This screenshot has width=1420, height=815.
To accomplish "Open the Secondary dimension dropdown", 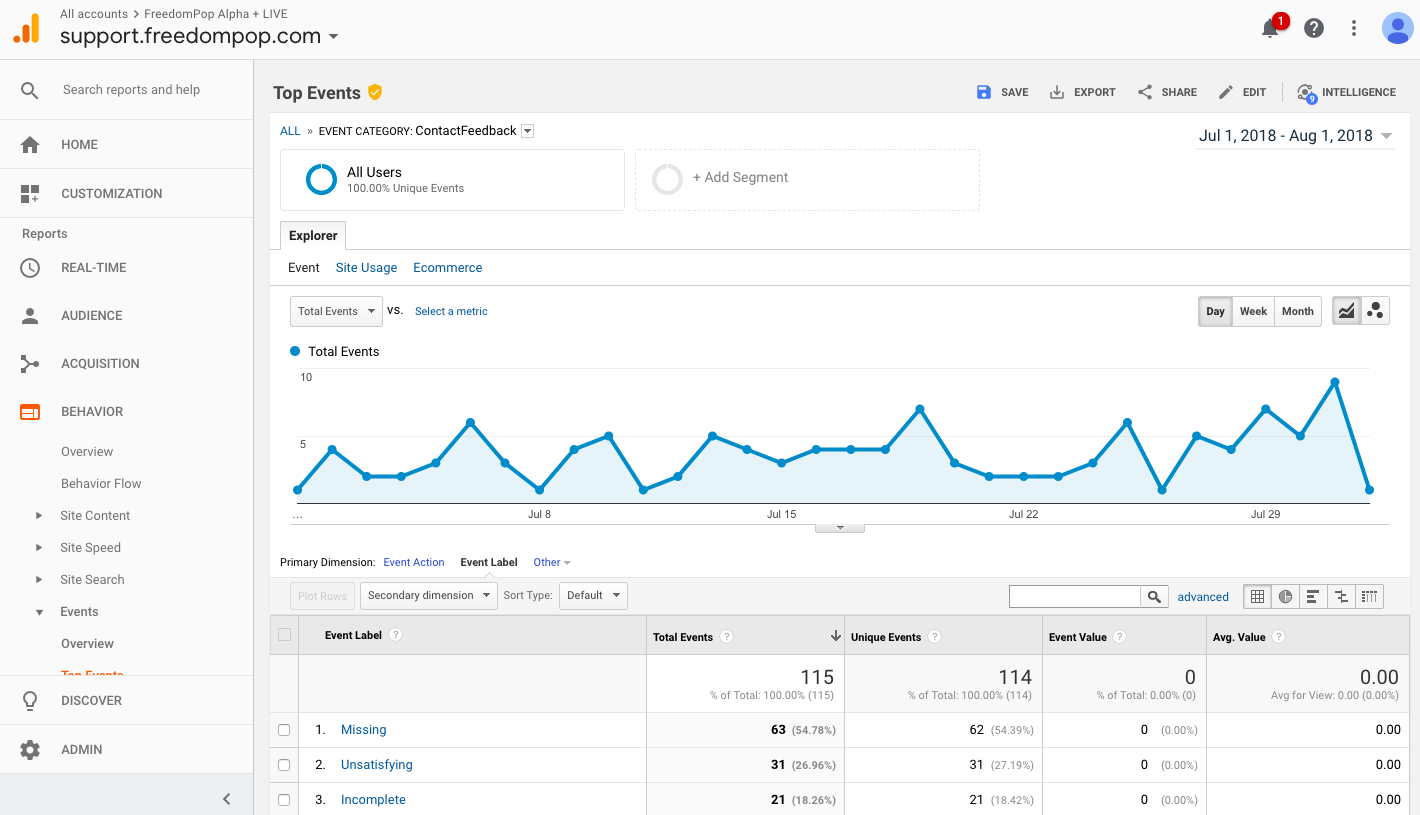I will 428,596.
